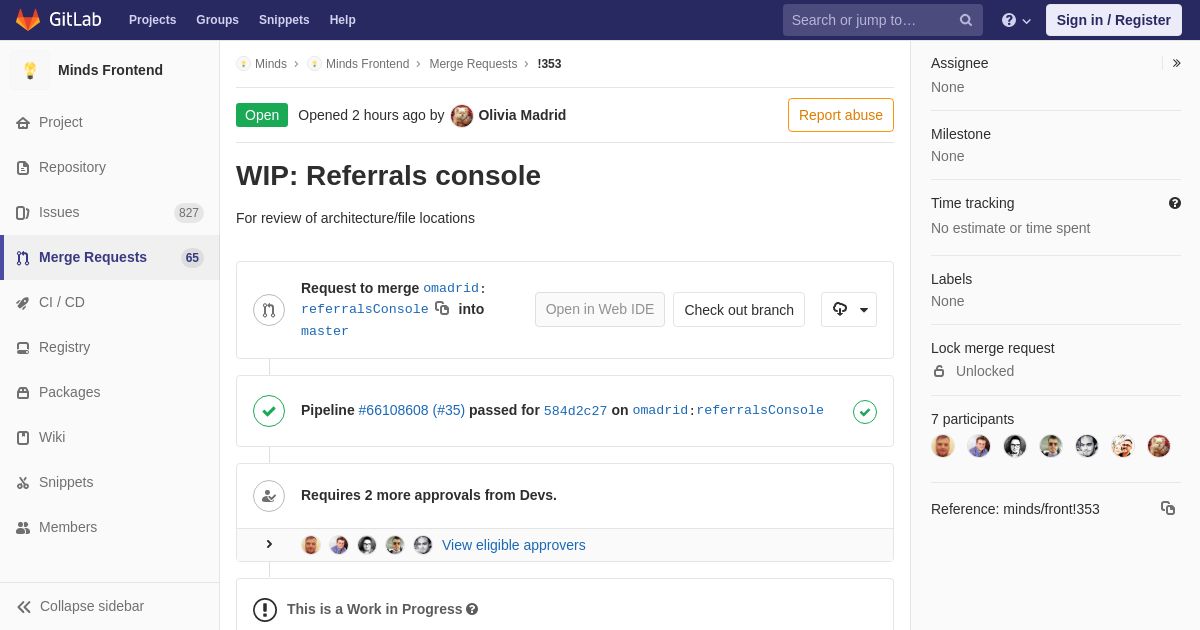The image size is (1200, 630).
Task: Open commit 584d2c27 link
Action: [575, 411]
